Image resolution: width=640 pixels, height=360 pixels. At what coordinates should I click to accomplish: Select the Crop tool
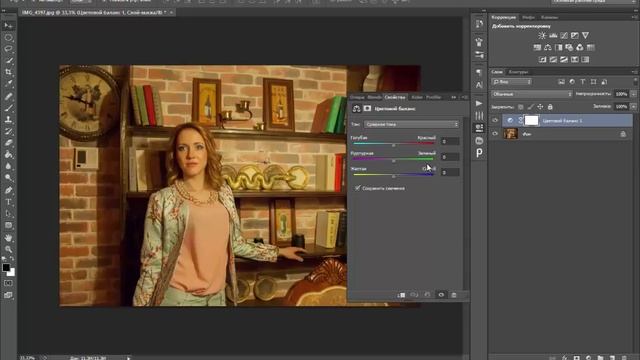[x=8, y=72]
